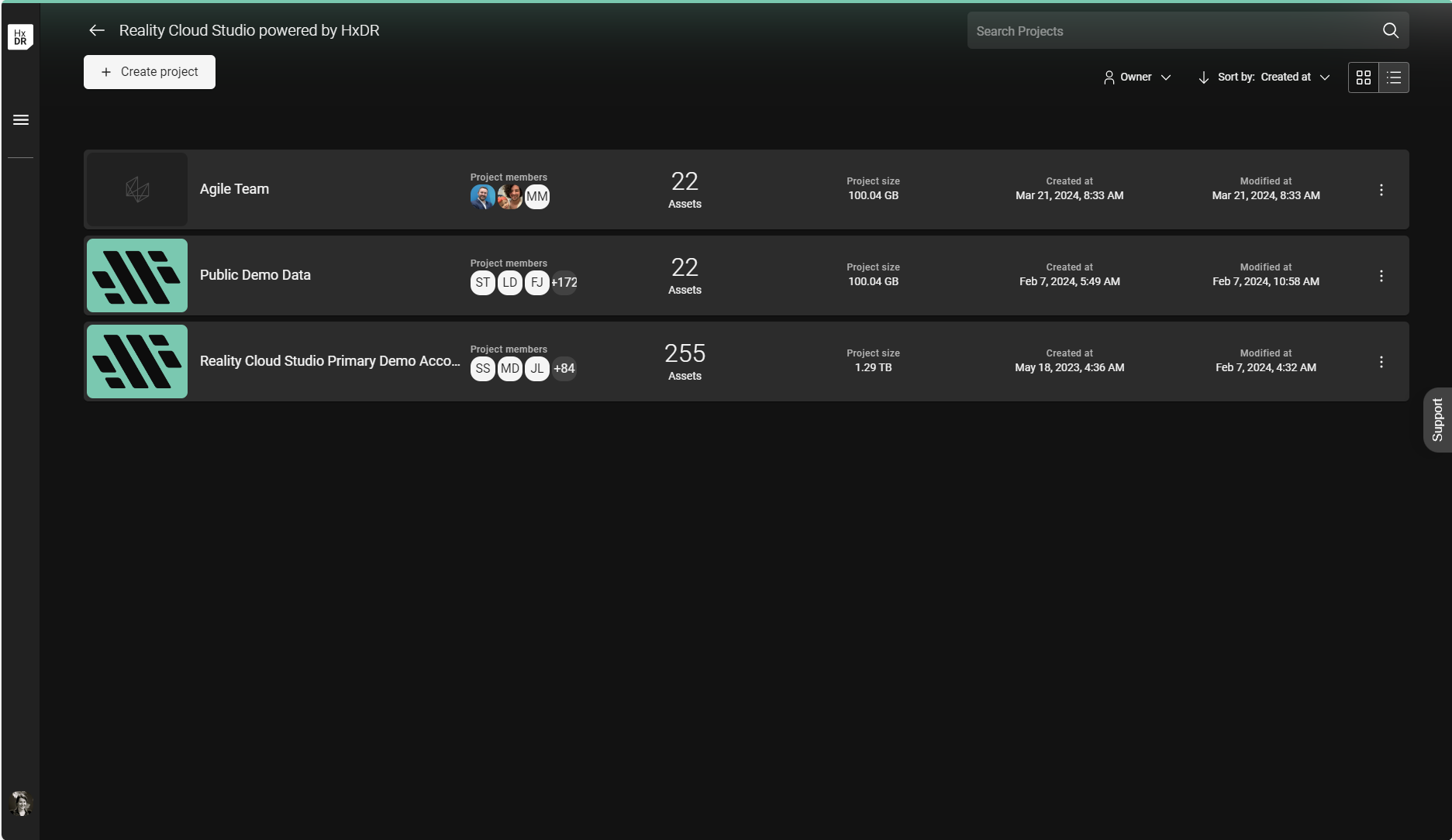Click the search magnifier icon
Screen dimensions: 1452x840
[x=1390, y=30]
